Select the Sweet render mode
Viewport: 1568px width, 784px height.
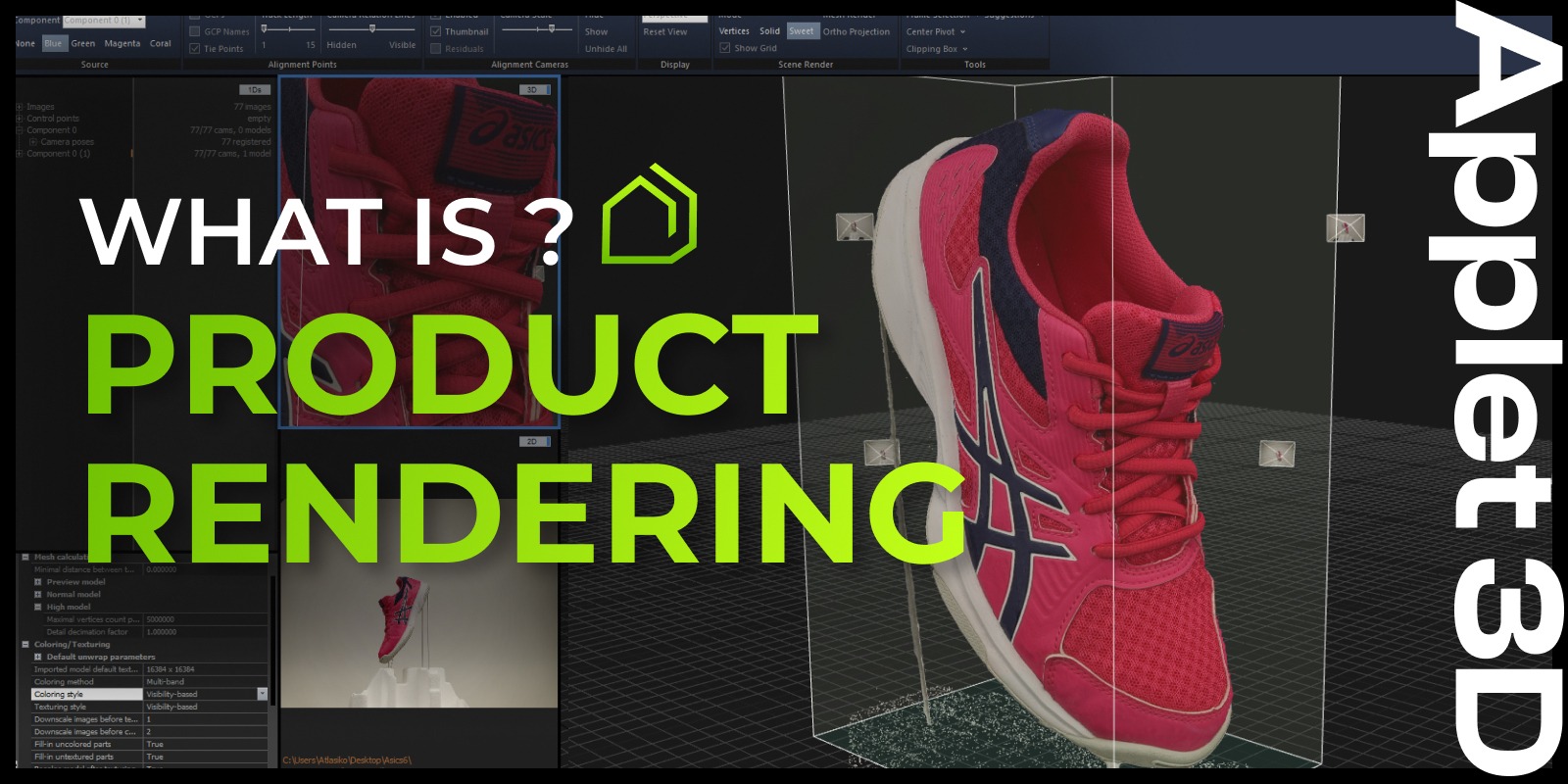[x=802, y=31]
